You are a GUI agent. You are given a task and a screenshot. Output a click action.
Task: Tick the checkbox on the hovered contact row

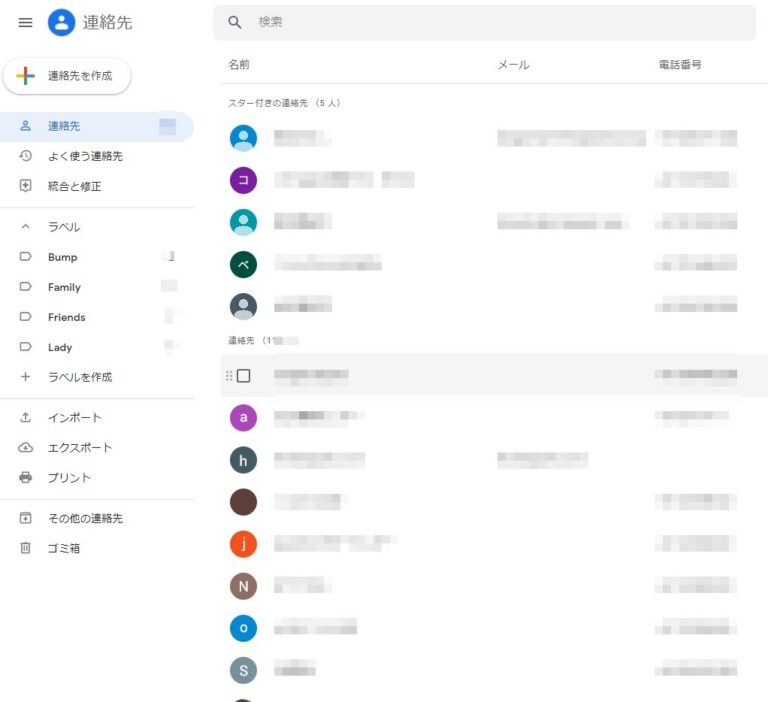[243, 376]
